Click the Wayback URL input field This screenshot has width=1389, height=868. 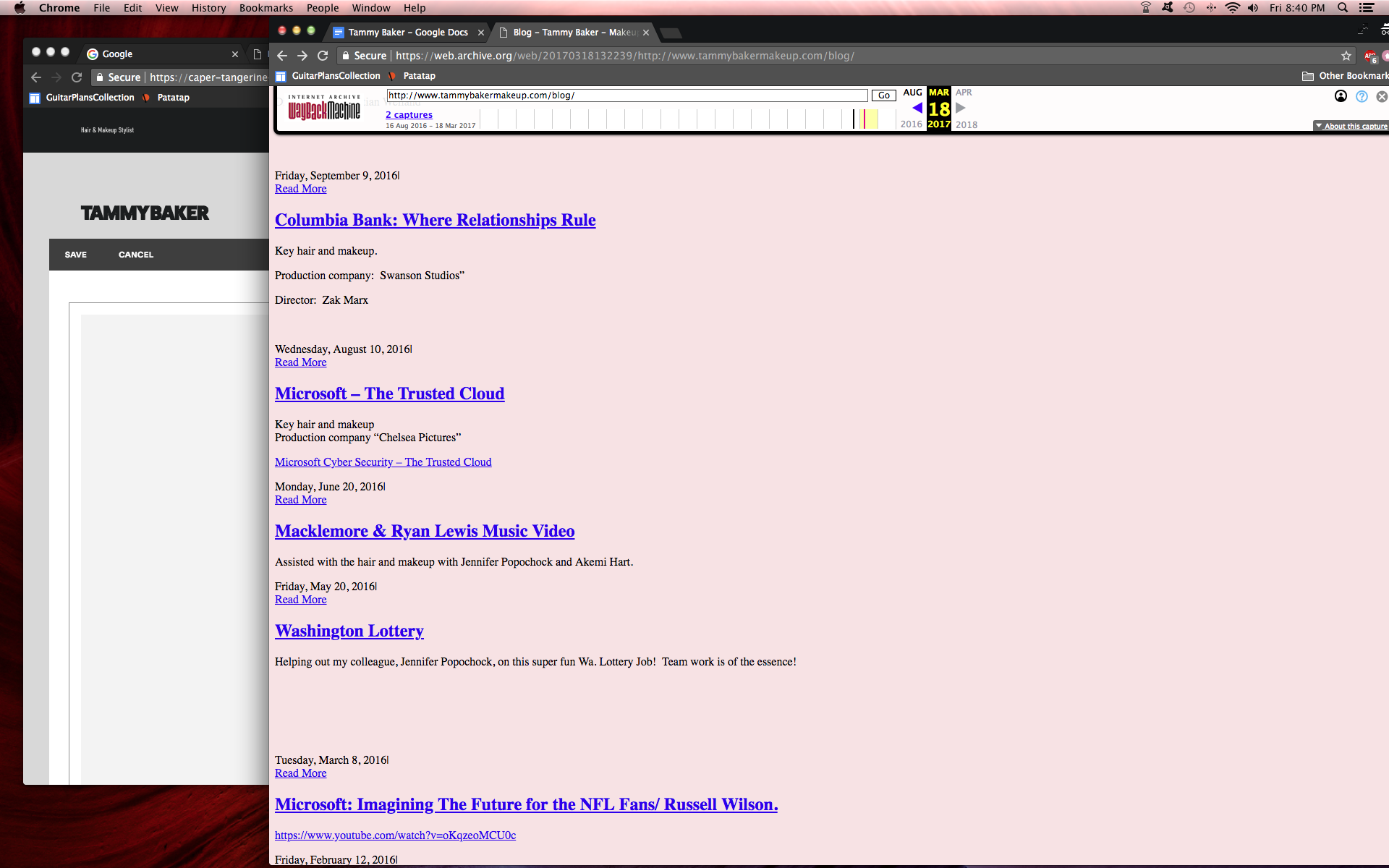626,95
